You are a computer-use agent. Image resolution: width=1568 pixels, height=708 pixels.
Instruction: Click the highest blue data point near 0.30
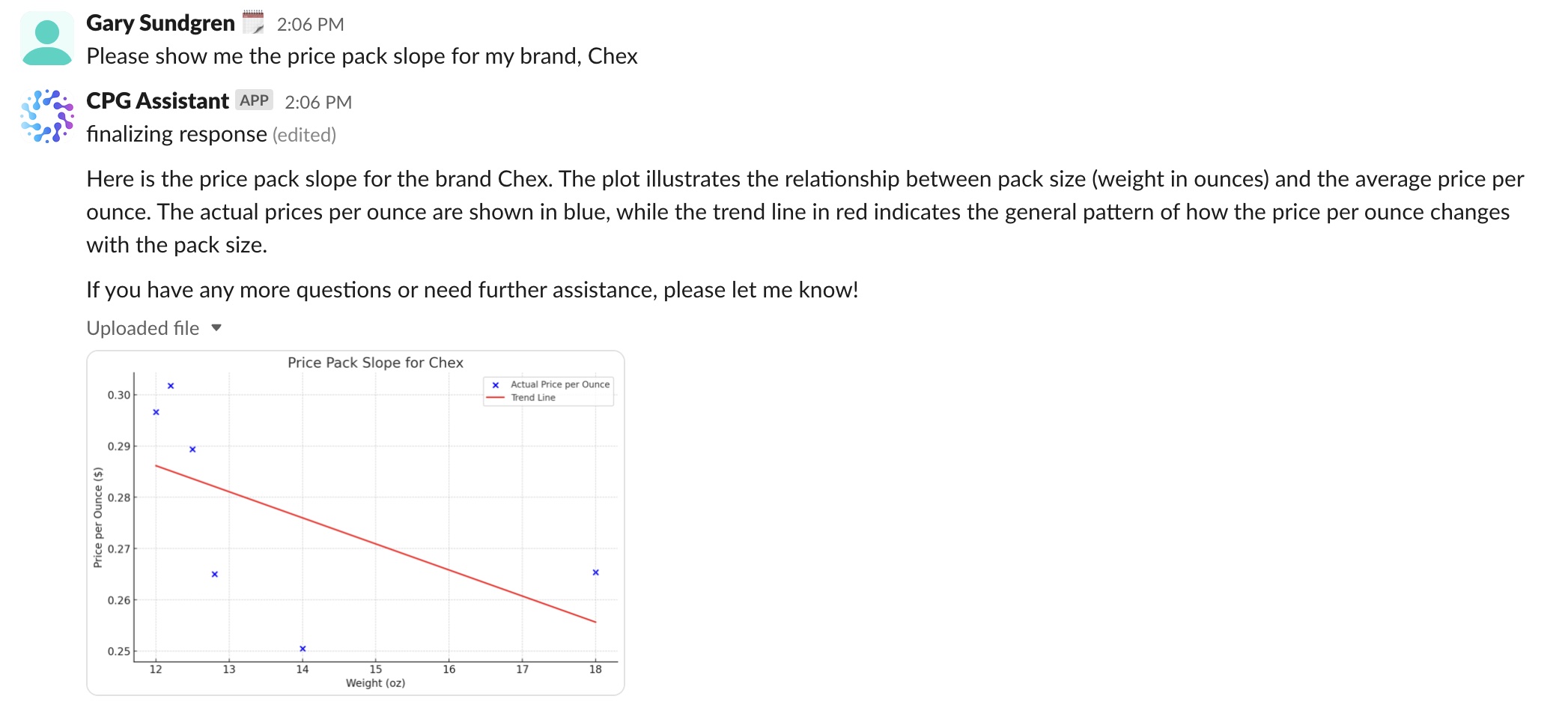pos(171,386)
